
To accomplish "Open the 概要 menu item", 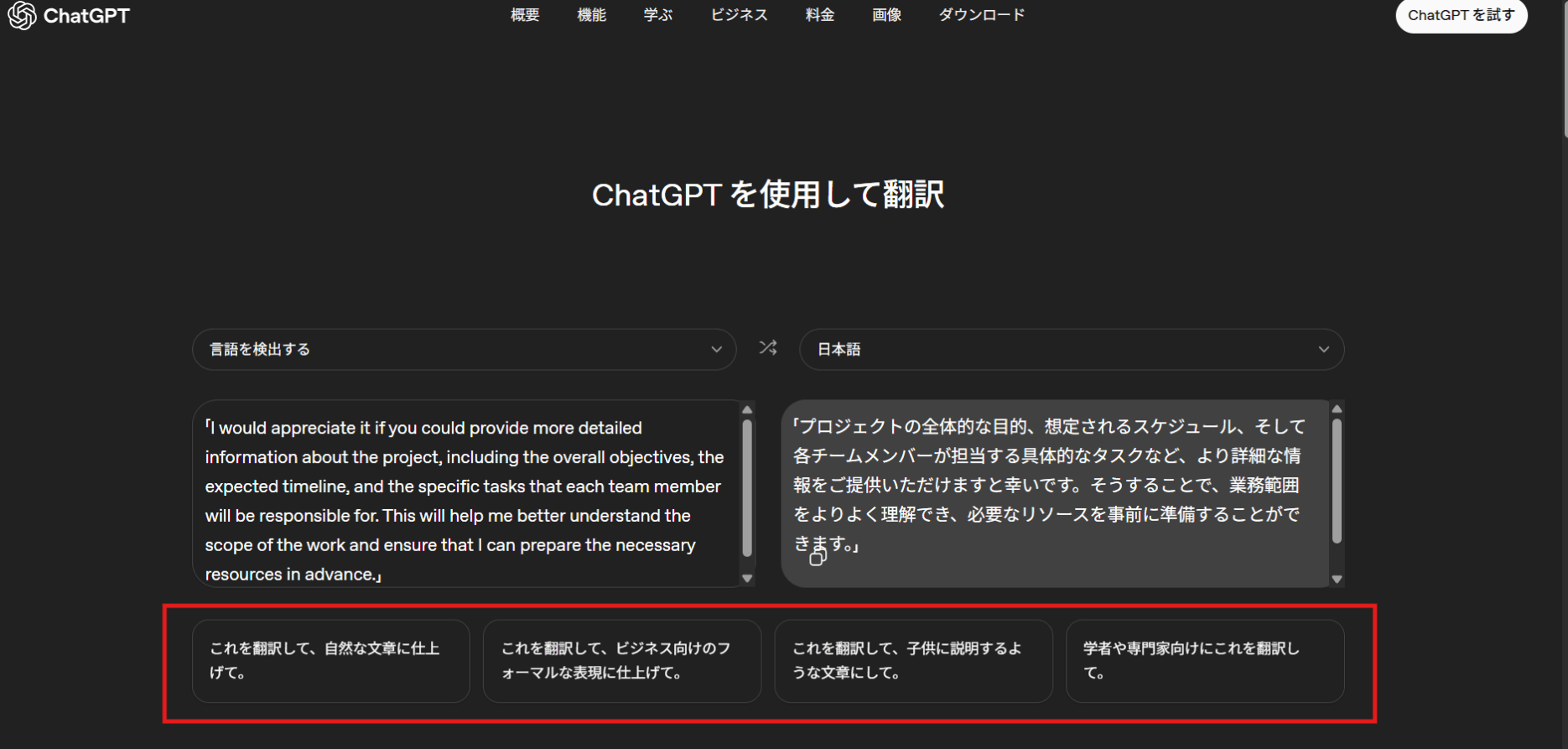I will point(525,15).
